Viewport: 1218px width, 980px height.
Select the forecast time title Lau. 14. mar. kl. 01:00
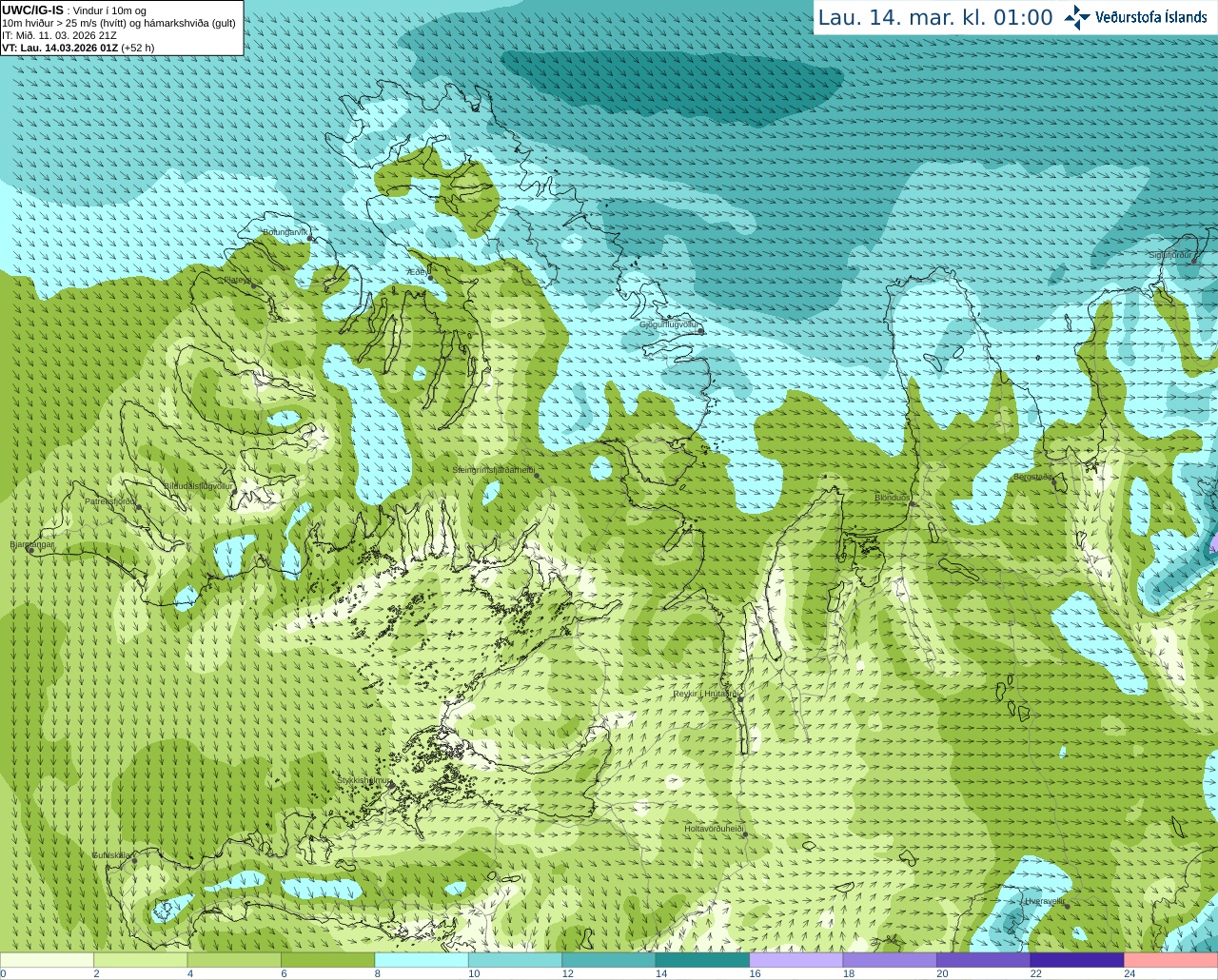(x=935, y=17)
